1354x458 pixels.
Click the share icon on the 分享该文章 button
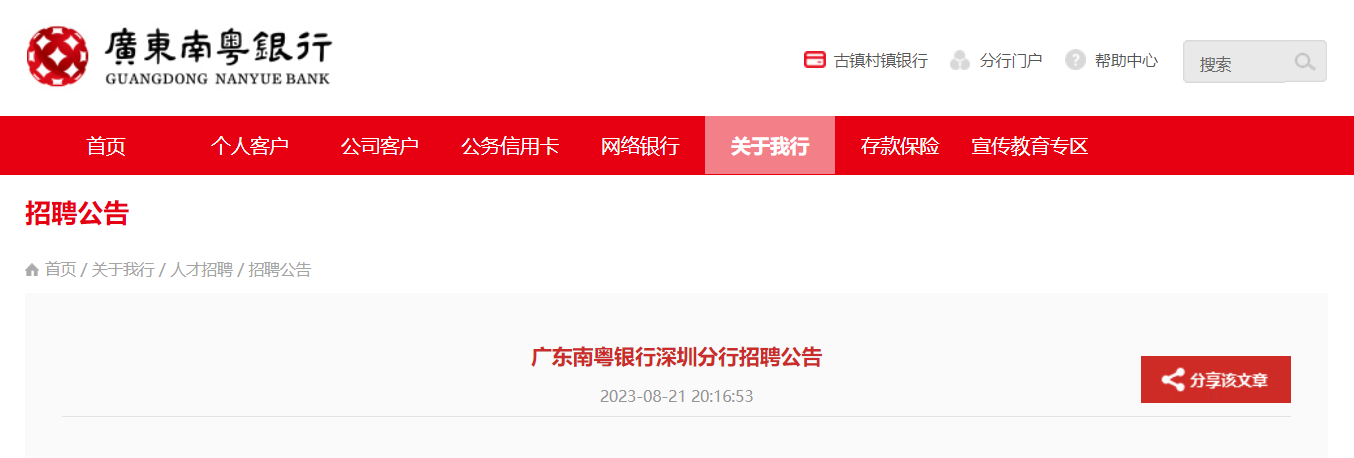(1173, 380)
